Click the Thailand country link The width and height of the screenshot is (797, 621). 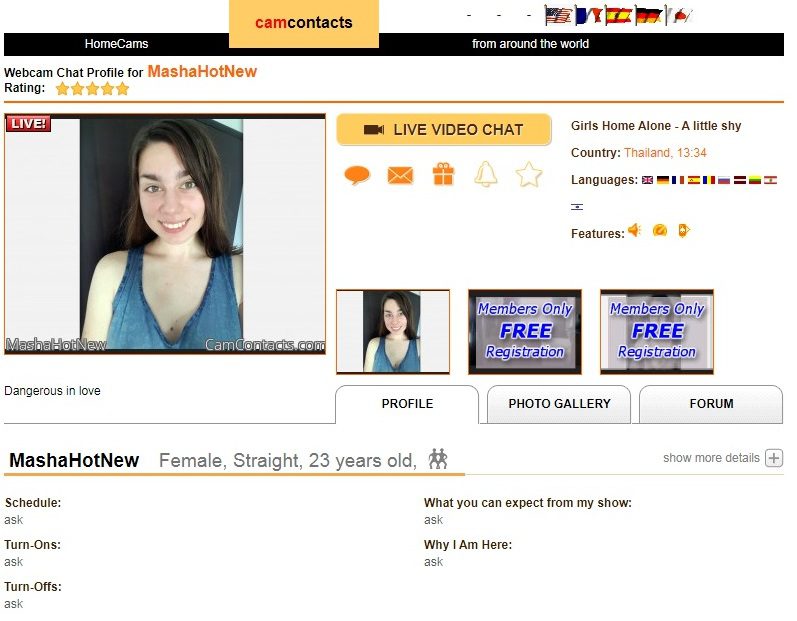tap(665, 153)
